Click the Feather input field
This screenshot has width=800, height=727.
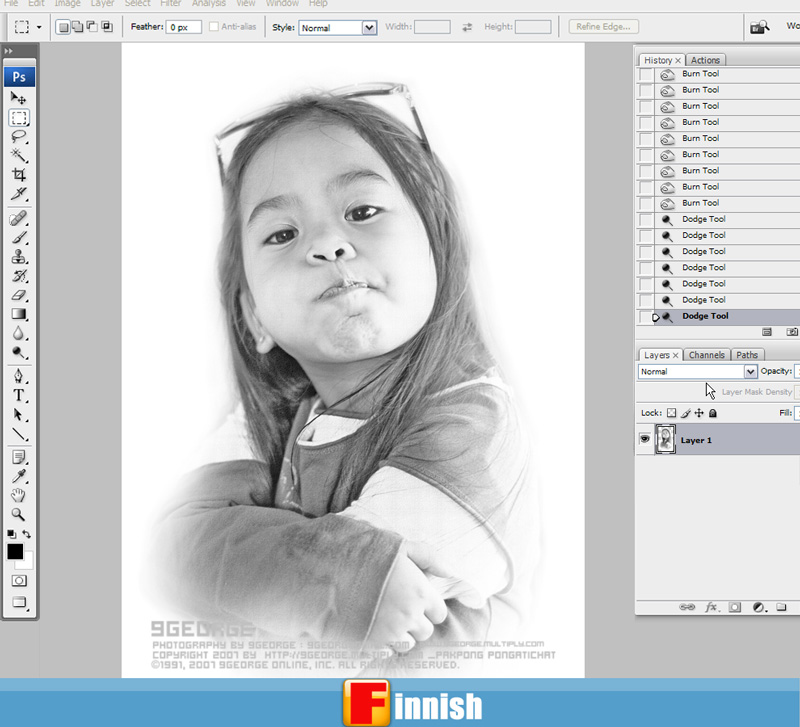click(183, 27)
